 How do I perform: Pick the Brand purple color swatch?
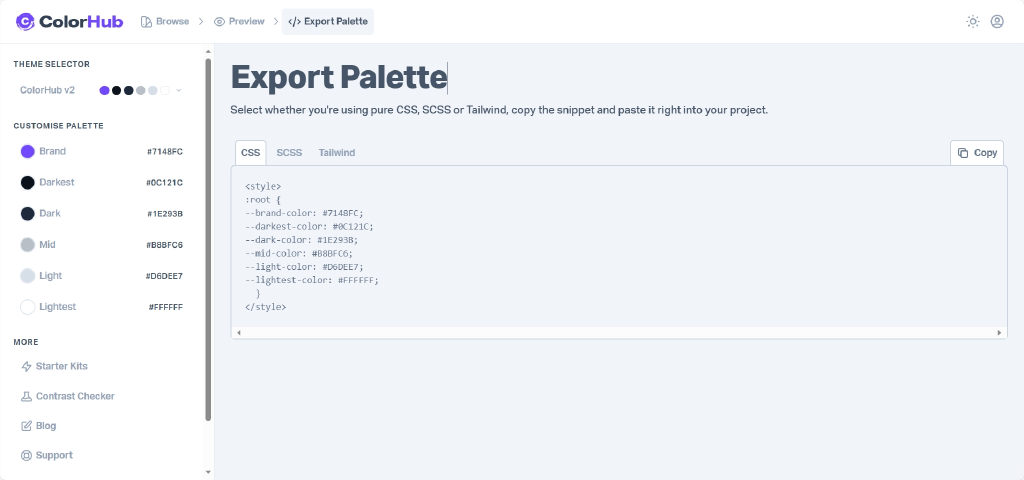28,151
